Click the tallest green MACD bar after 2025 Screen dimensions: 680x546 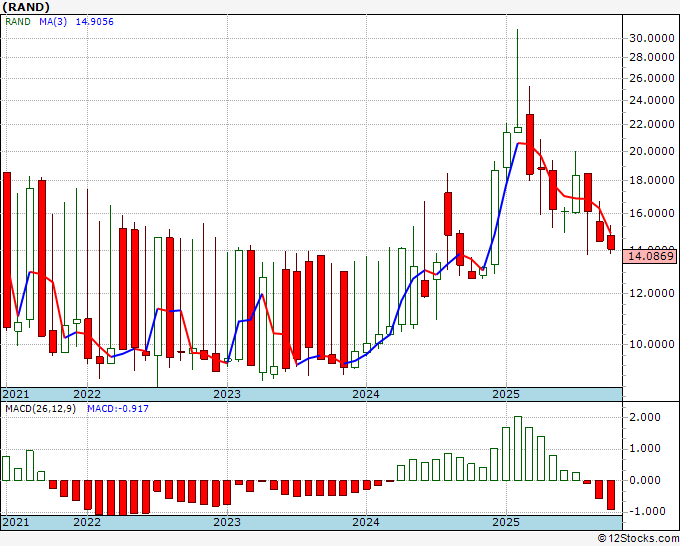(518, 448)
